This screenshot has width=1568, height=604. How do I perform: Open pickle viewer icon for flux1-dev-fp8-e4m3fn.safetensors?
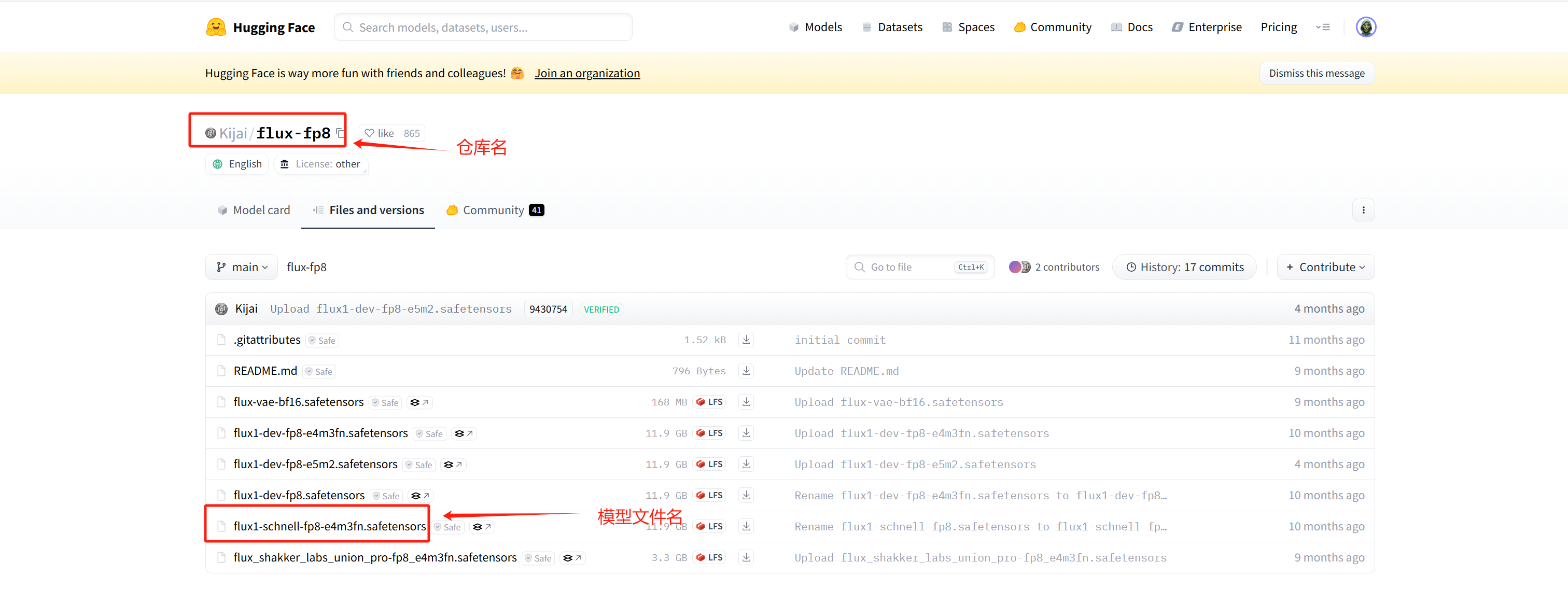pyautogui.click(x=463, y=433)
